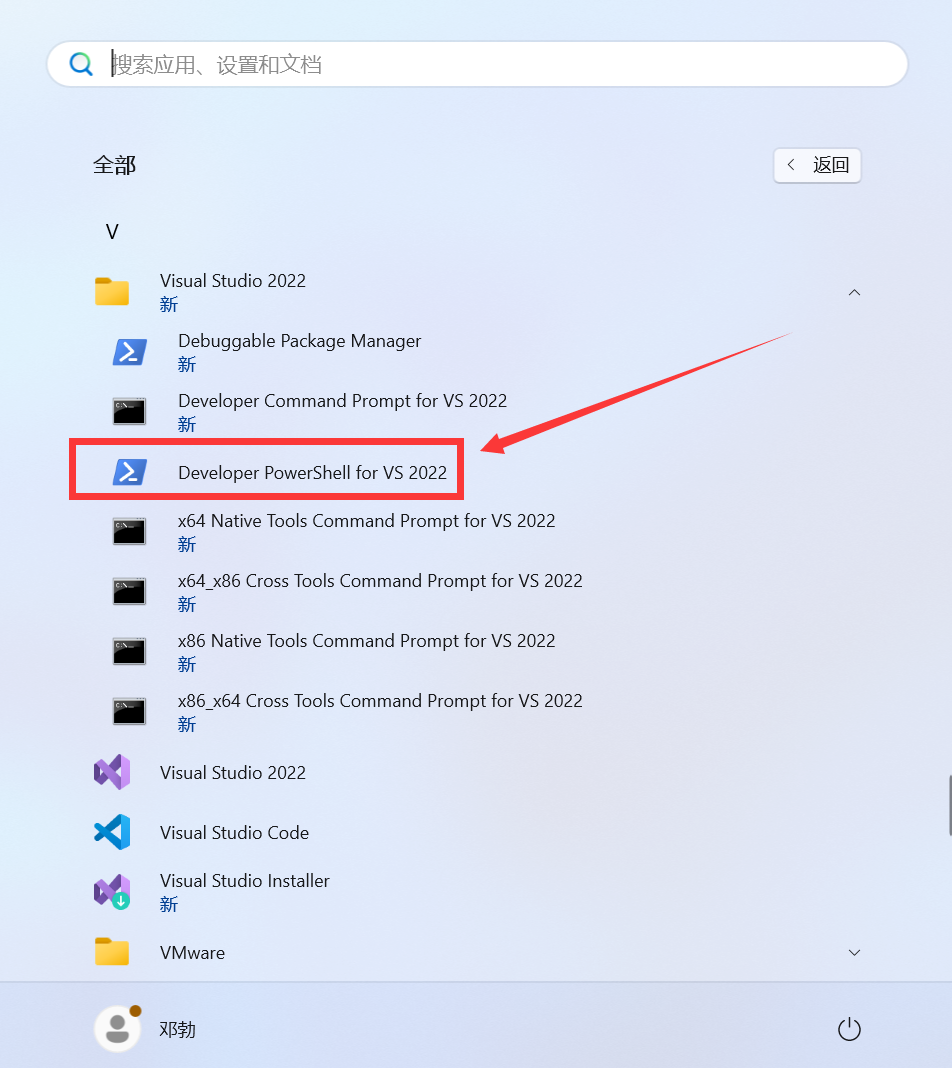Expand the VMware folder chevron
Viewport: 952px width, 1068px height.
click(x=854, y=952)
